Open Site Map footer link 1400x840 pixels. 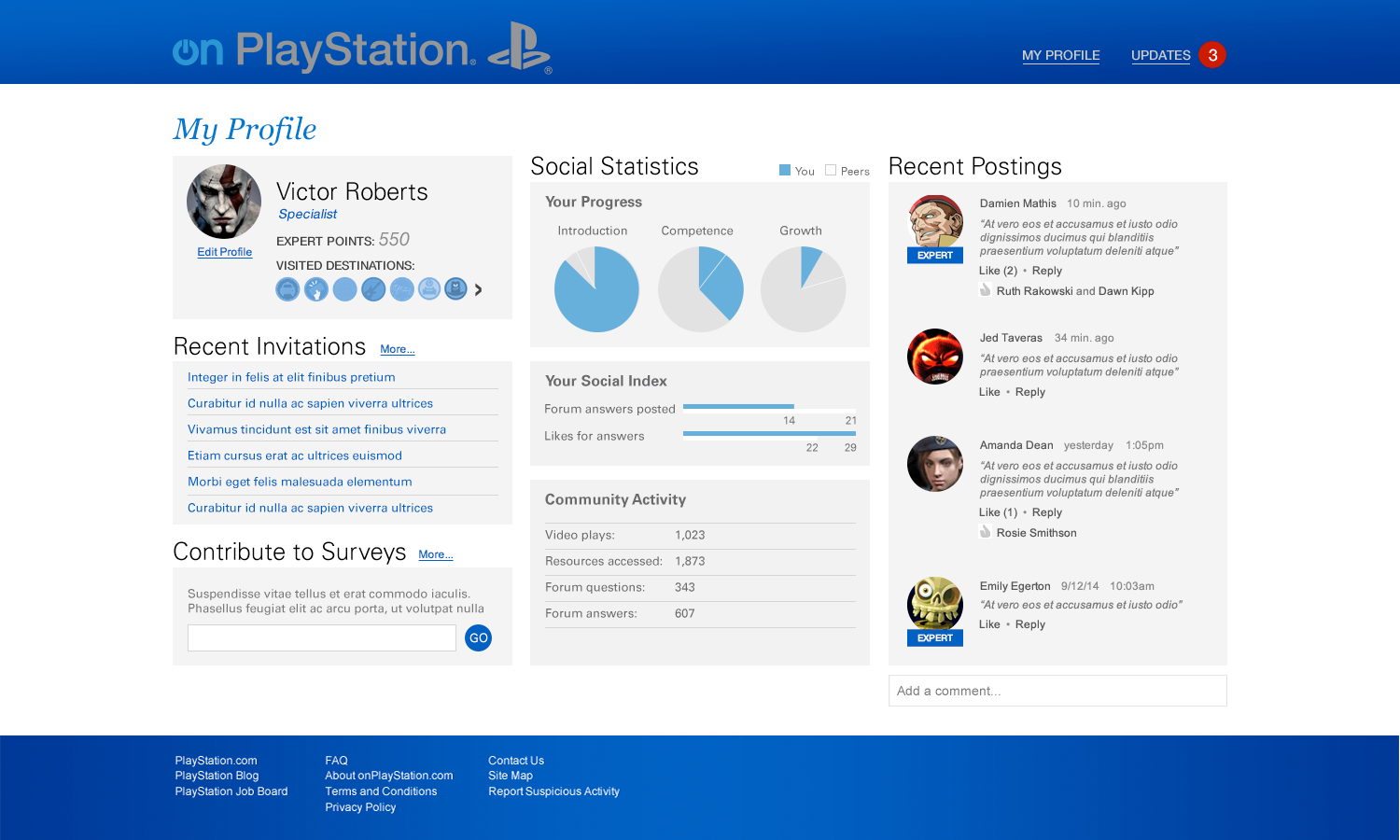[x=511, y=776]
